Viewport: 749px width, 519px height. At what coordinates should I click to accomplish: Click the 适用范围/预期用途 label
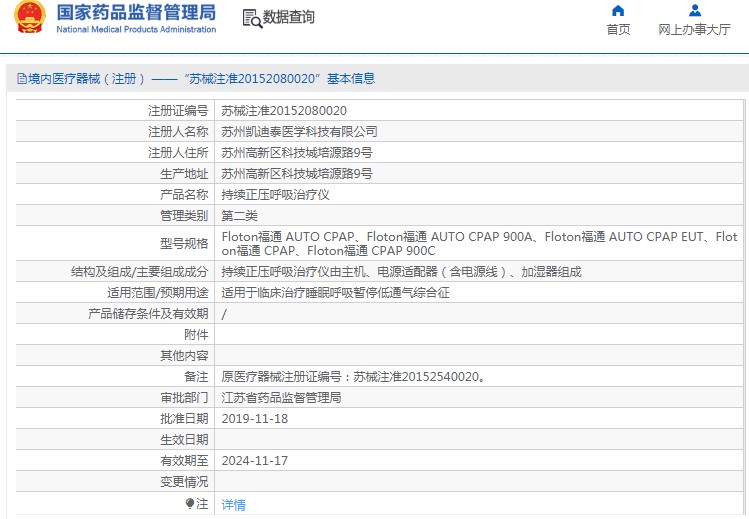click(x=158, y=293)
